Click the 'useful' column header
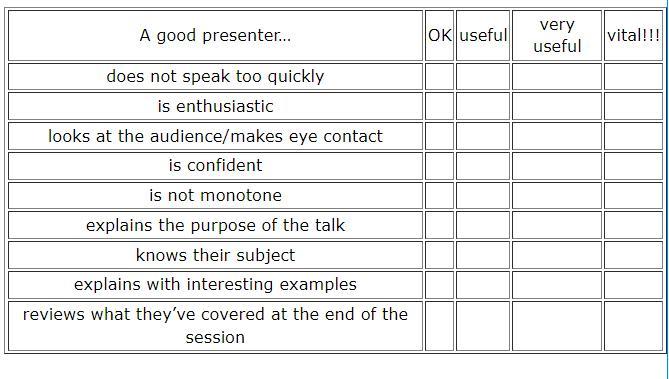The width and height of the screenshot is (669, 379). [483, 35]
